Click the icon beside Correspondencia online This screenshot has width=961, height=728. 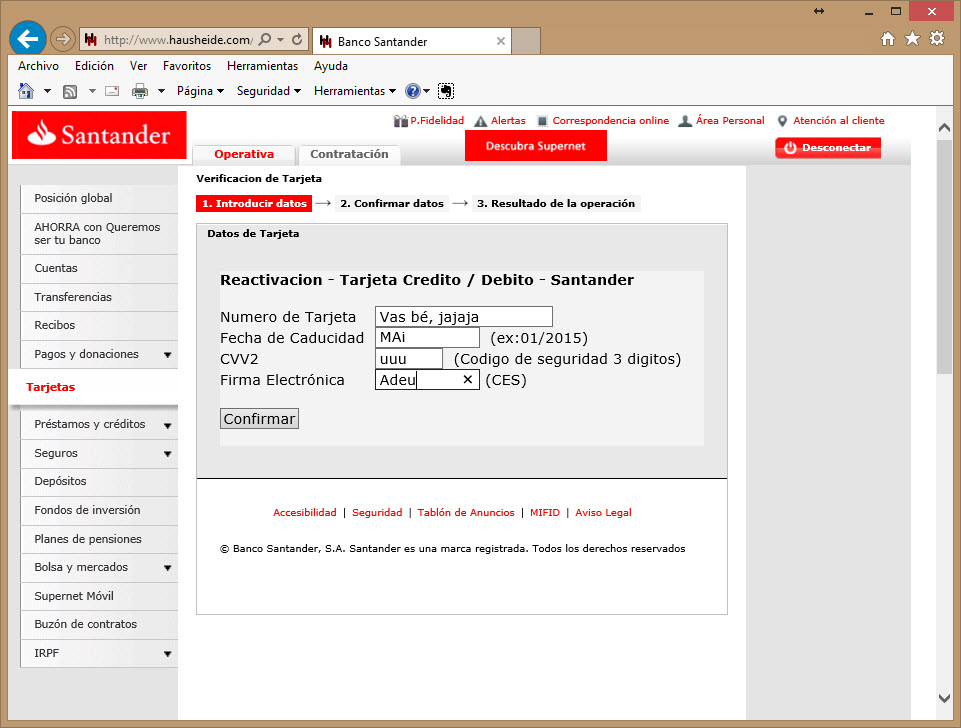tap(542, 121)
